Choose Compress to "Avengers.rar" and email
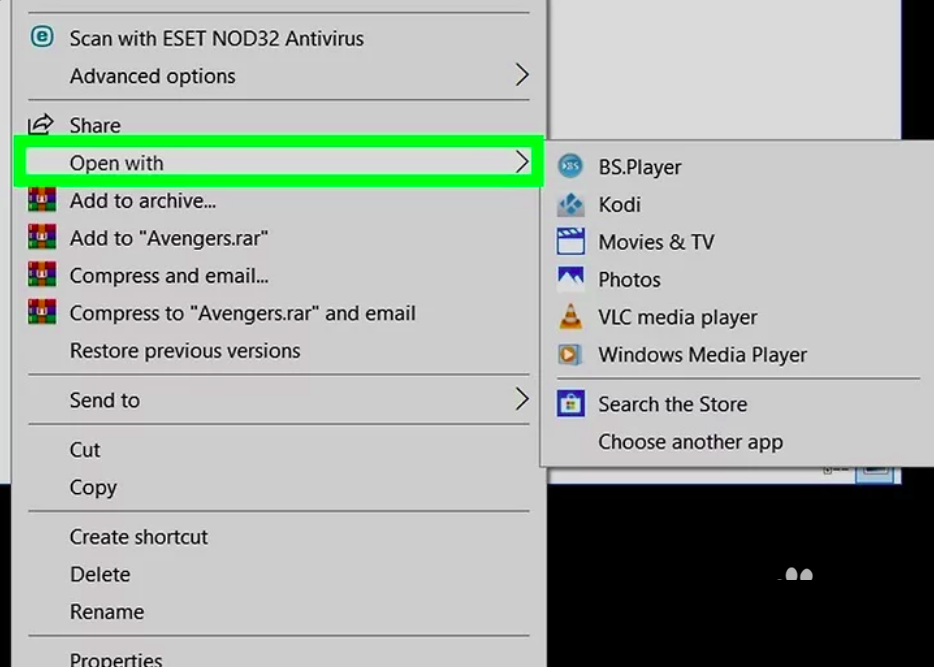This screenshot has height=667, width=934. [x=279, y=313]
